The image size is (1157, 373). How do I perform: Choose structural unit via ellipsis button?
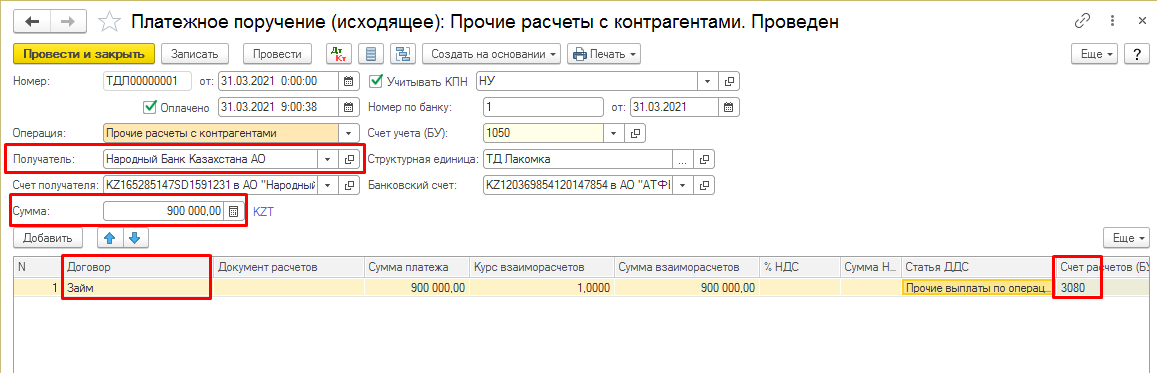[683, 159]
